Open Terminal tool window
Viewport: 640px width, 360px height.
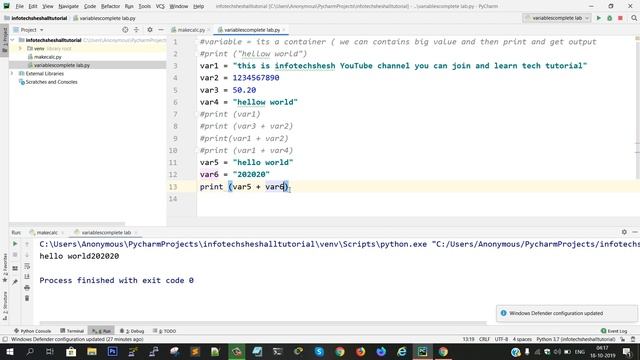point(72,331)
